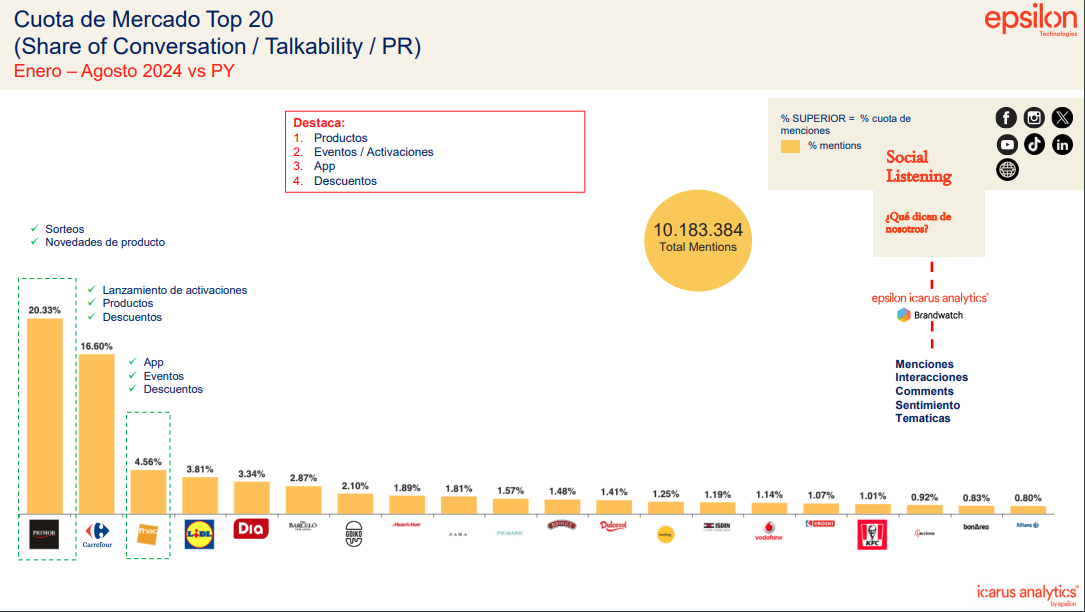Click the 'Sorteos' checkmark item
This screenshot has height=612, width=1085.
click(64, 229)
